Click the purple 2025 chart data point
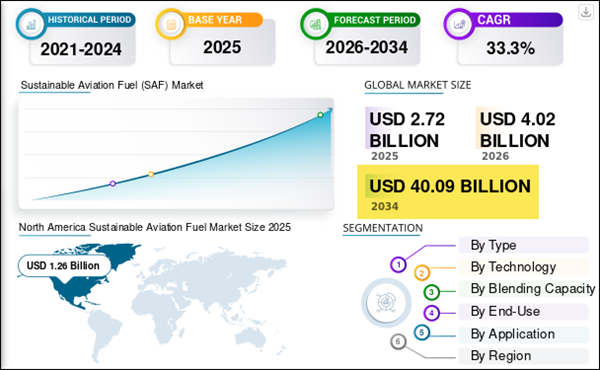Image resolution: width=600 pixels, height=370 pixels. (x=112, y=184)
